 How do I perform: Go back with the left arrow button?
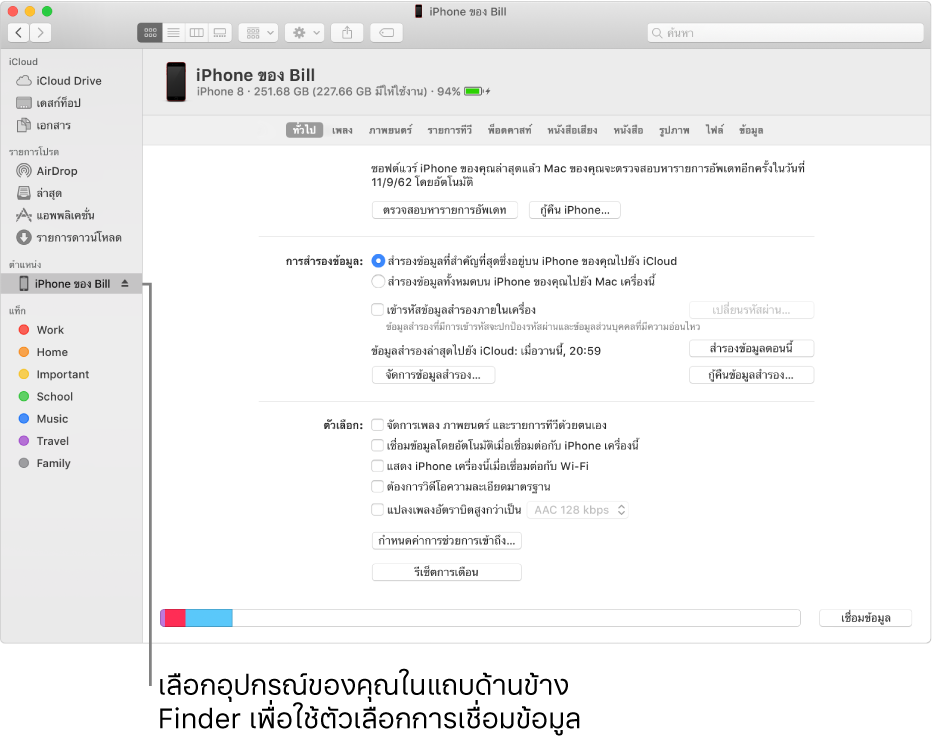coord(18,33)
